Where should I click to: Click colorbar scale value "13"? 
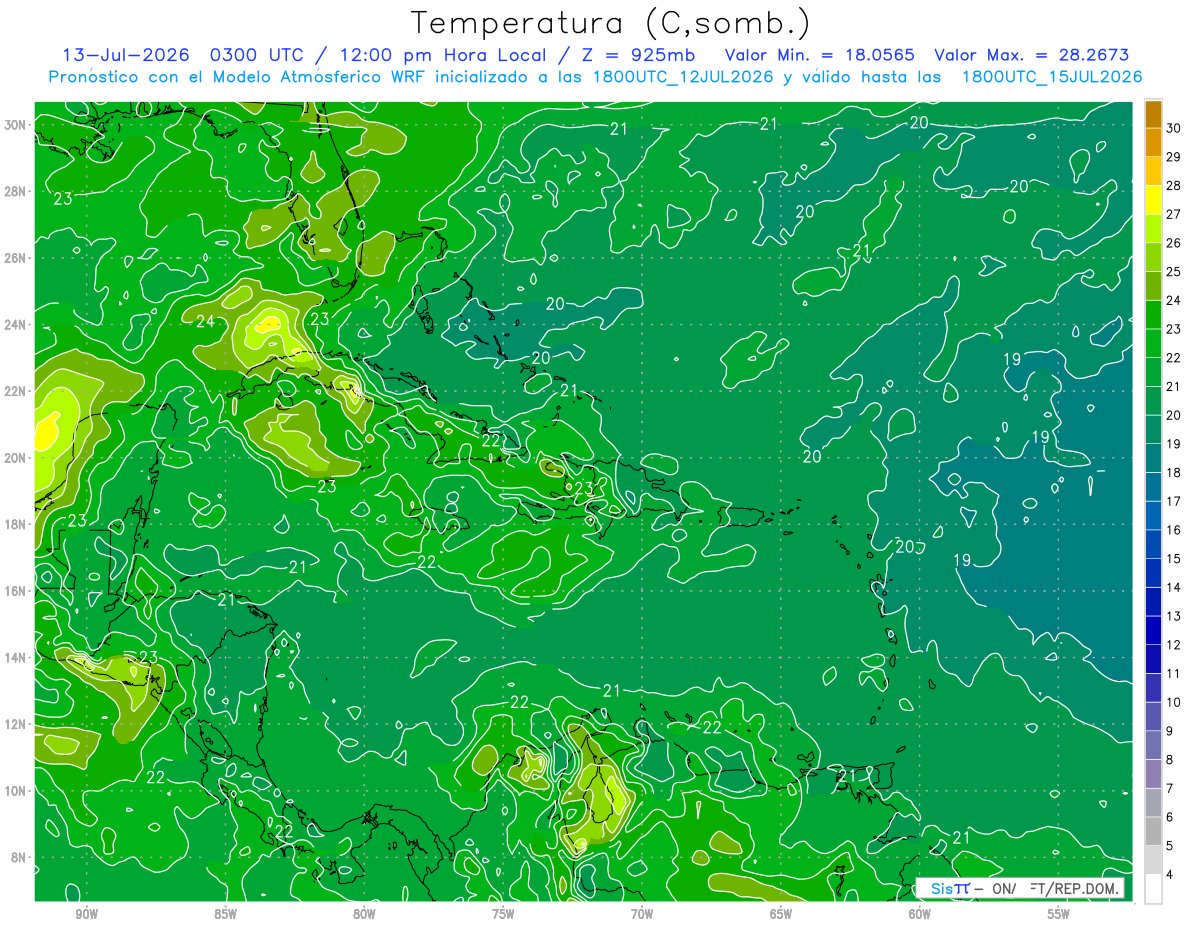coord(1173,616)
